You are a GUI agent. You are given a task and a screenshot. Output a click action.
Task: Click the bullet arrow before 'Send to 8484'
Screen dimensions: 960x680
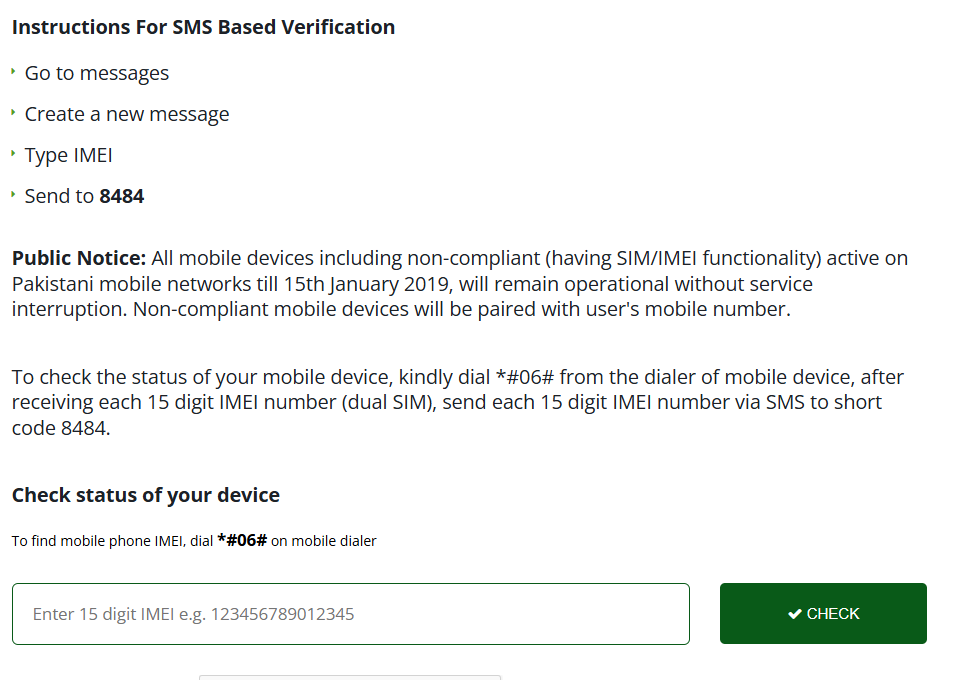pyautogui.click(x=13, y=195)
